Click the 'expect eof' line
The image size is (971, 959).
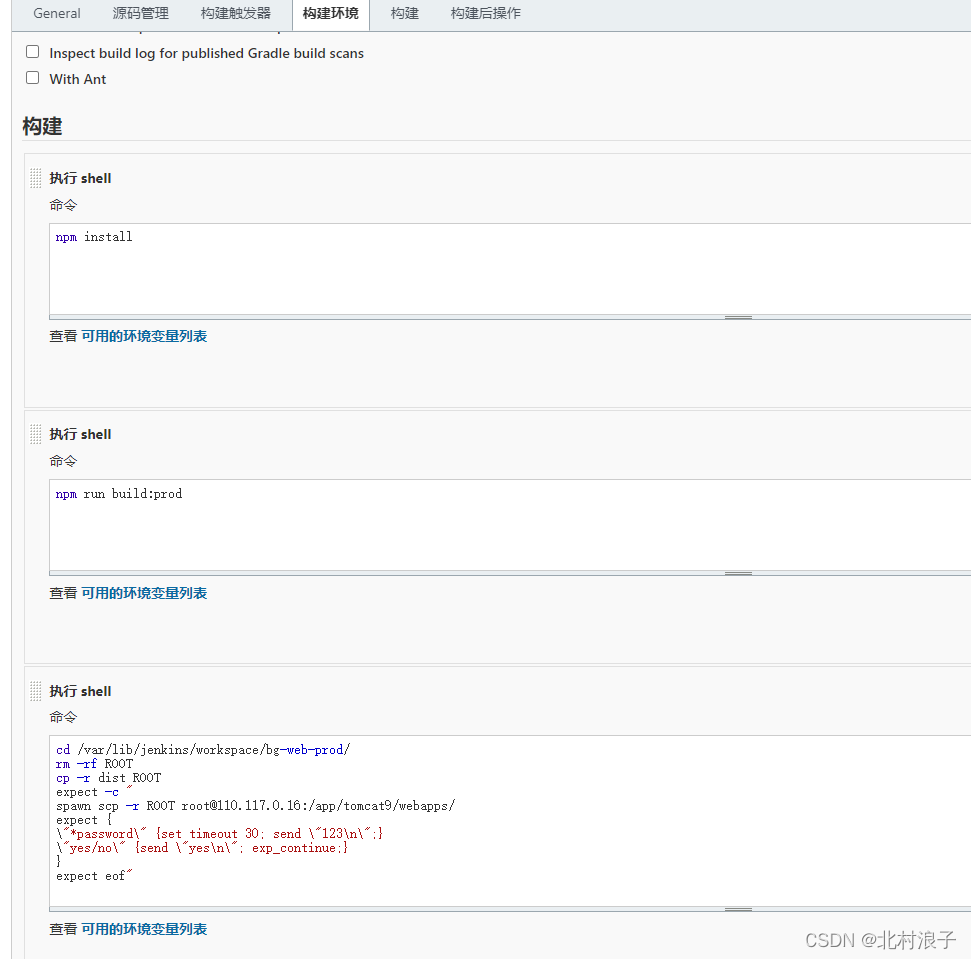pyautogui.click(x=94, y=876)
